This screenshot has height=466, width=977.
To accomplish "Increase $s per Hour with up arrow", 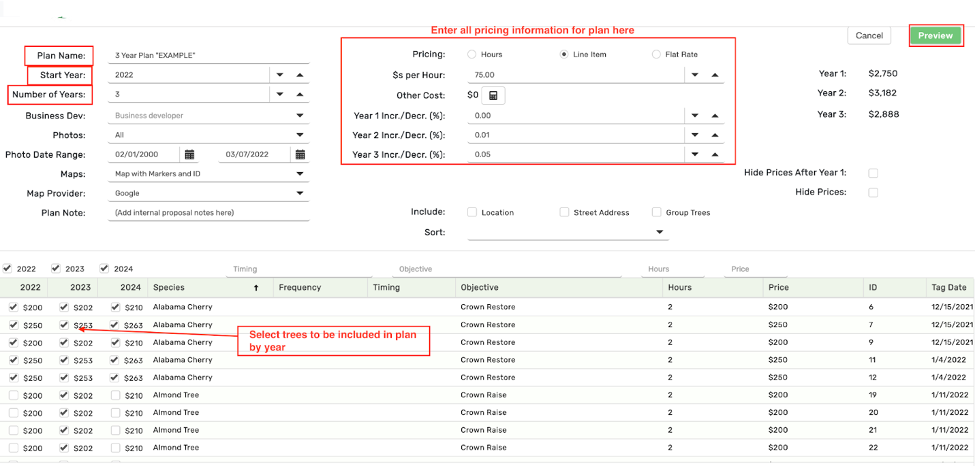I will (714, 75).
